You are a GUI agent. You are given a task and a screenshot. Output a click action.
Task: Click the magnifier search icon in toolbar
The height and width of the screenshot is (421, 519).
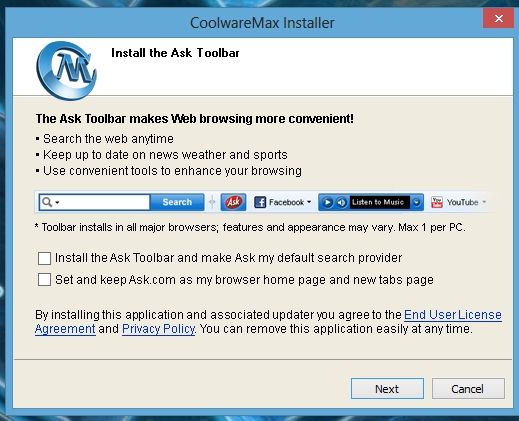click(x=47, y=202)
